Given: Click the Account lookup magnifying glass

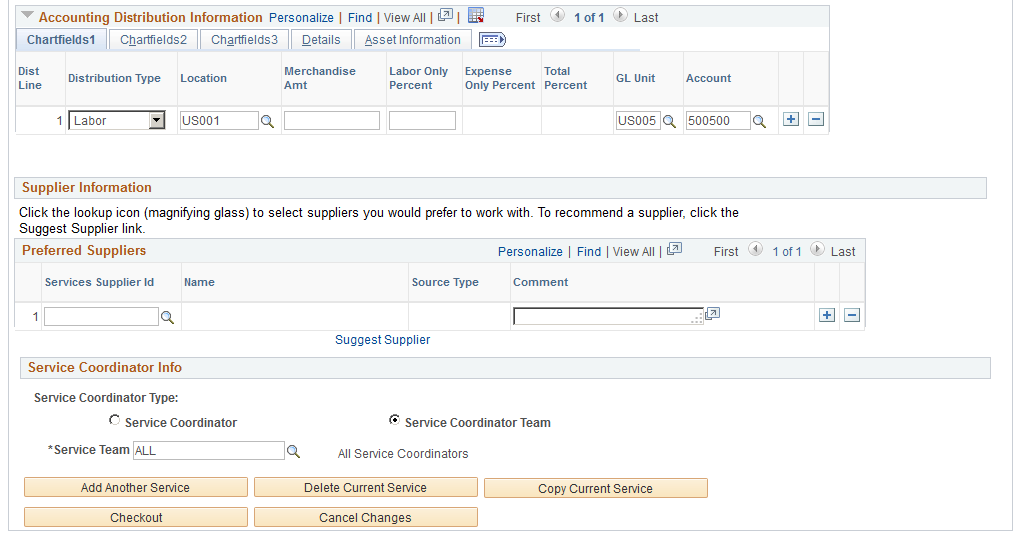Looking at the screenshot, I should tap(759, 121).
